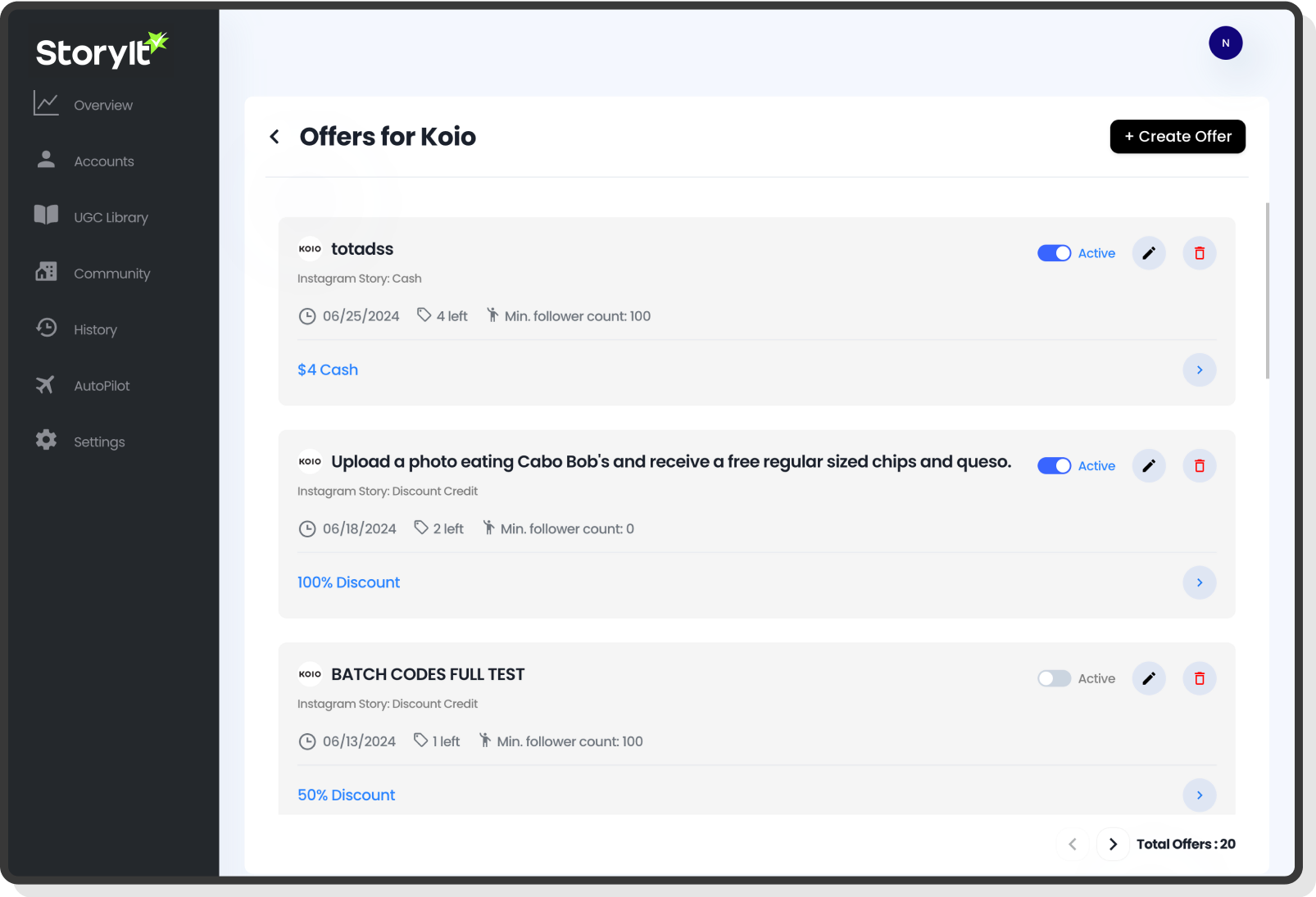This screenshot has height=897, width=1316.
Task: Expand the $4 Cash offer details chevron
Action: 1199,370
